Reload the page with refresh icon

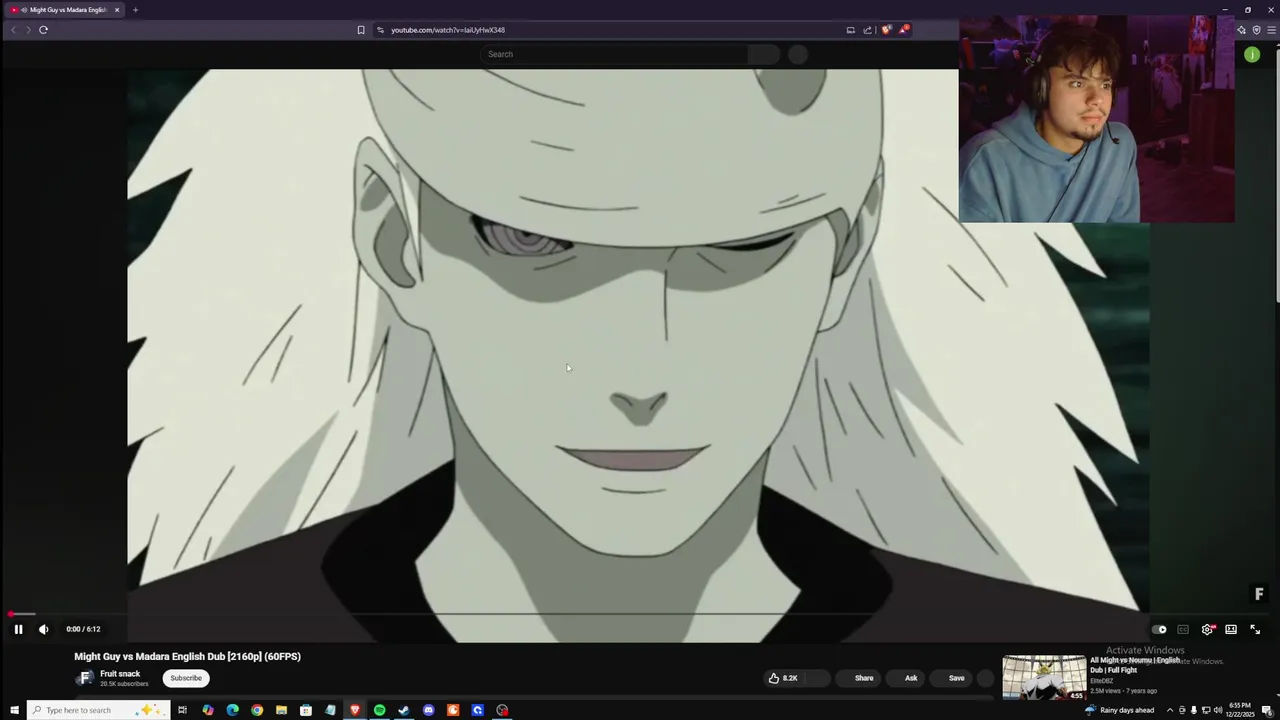[x=43, y=30]
